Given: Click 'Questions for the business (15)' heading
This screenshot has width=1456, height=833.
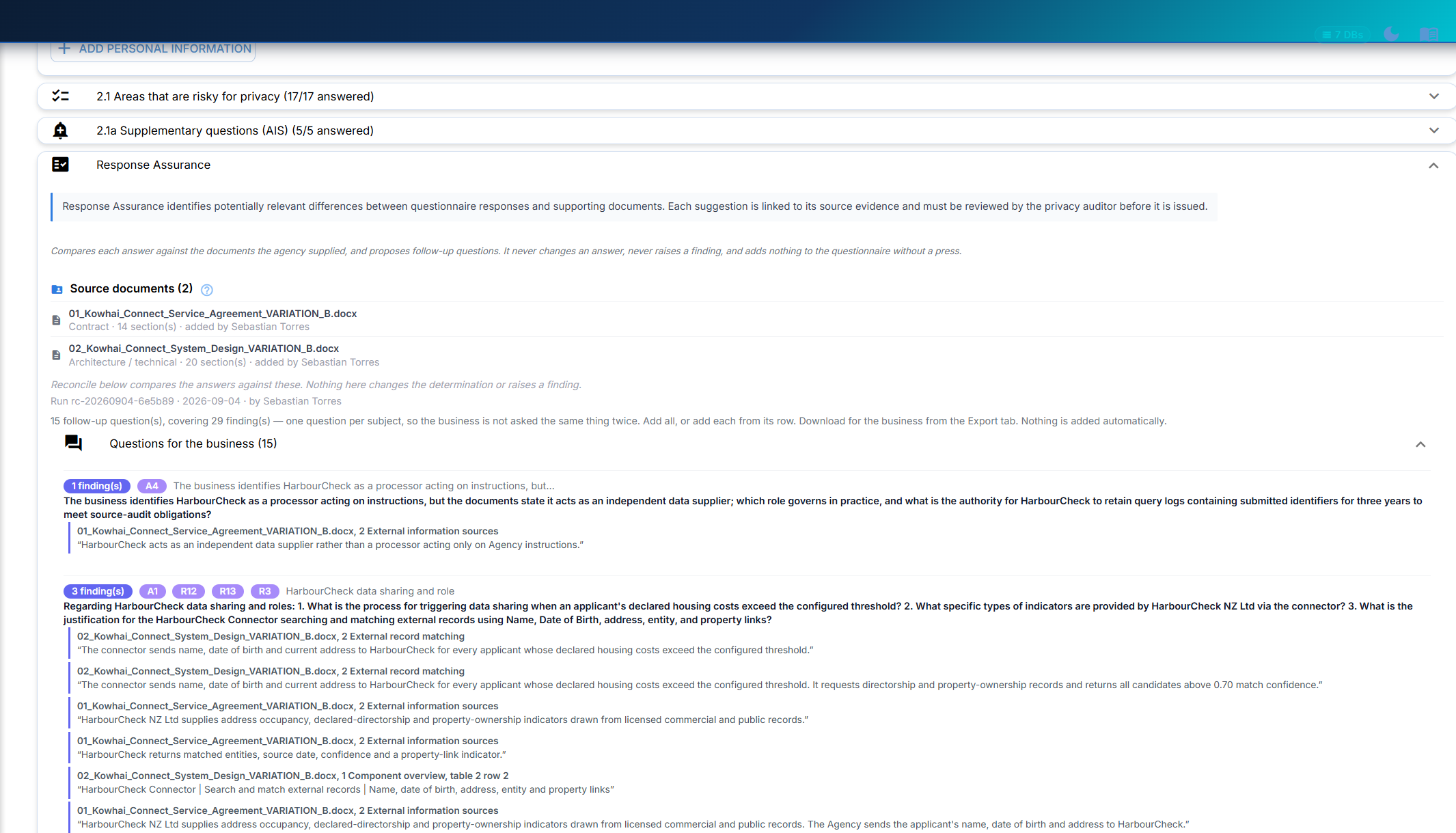Looking at the screenshot, I should (x=193, y=443).
